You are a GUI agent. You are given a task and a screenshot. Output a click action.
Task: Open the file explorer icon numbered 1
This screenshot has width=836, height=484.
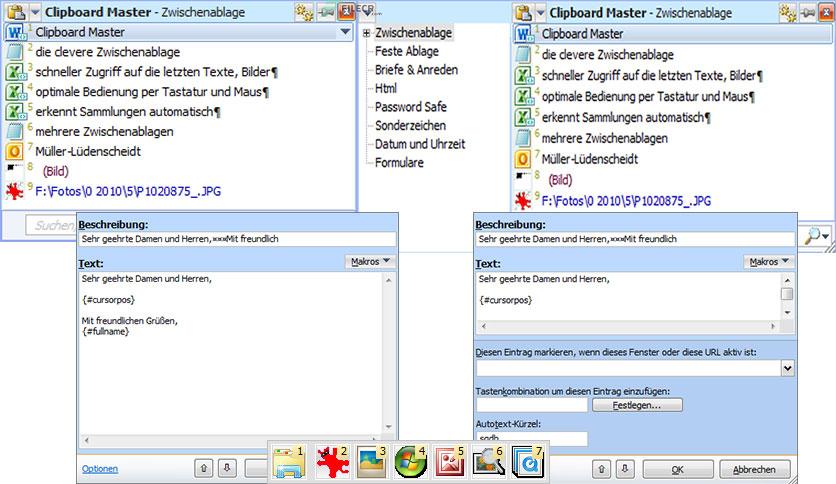[x=288, y=462]
